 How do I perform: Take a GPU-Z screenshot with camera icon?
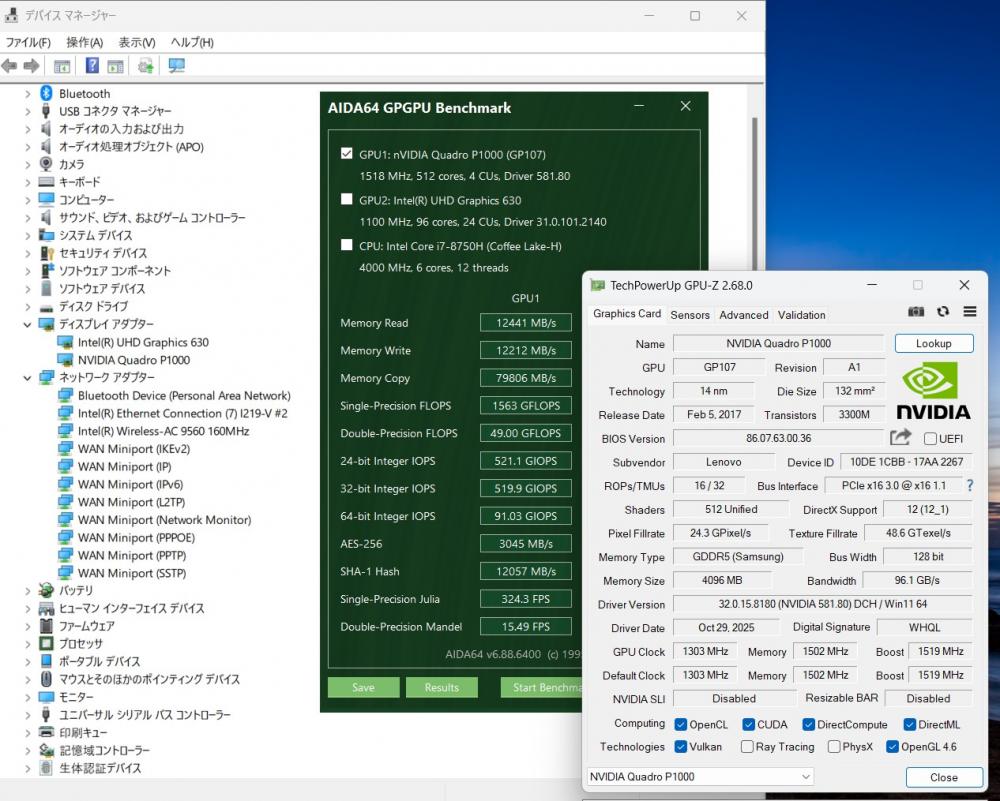pyautogui.click(x=916, y=312)
